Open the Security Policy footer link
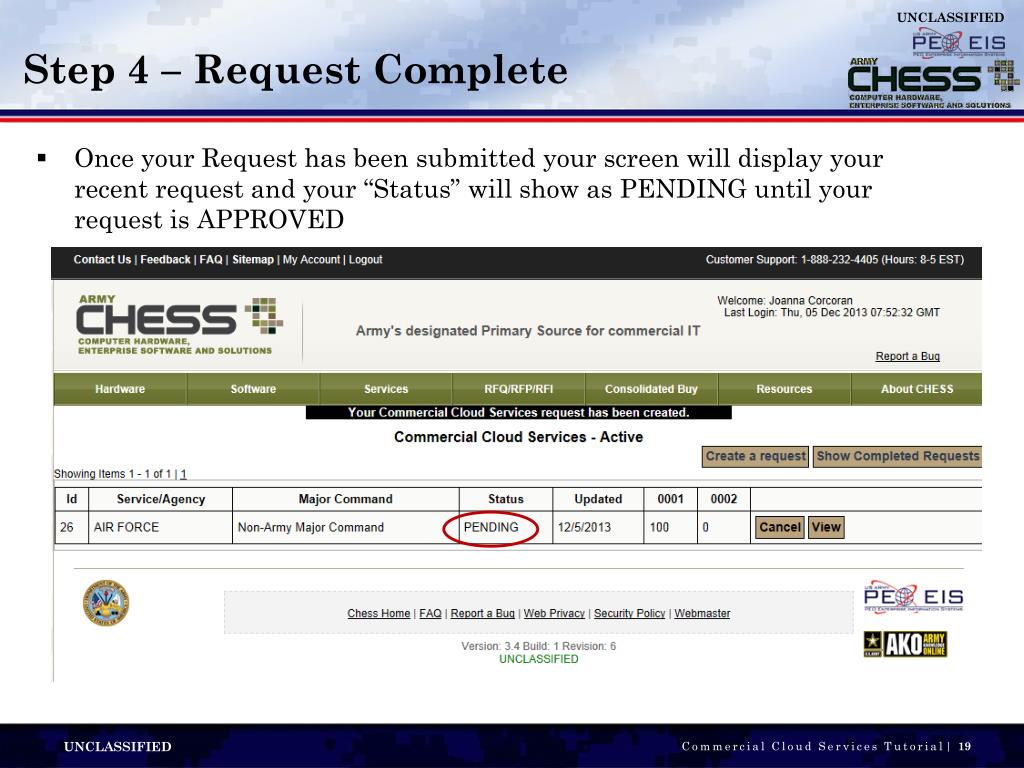This screenshot has width=1024, height=768. [x=630, y=613]
